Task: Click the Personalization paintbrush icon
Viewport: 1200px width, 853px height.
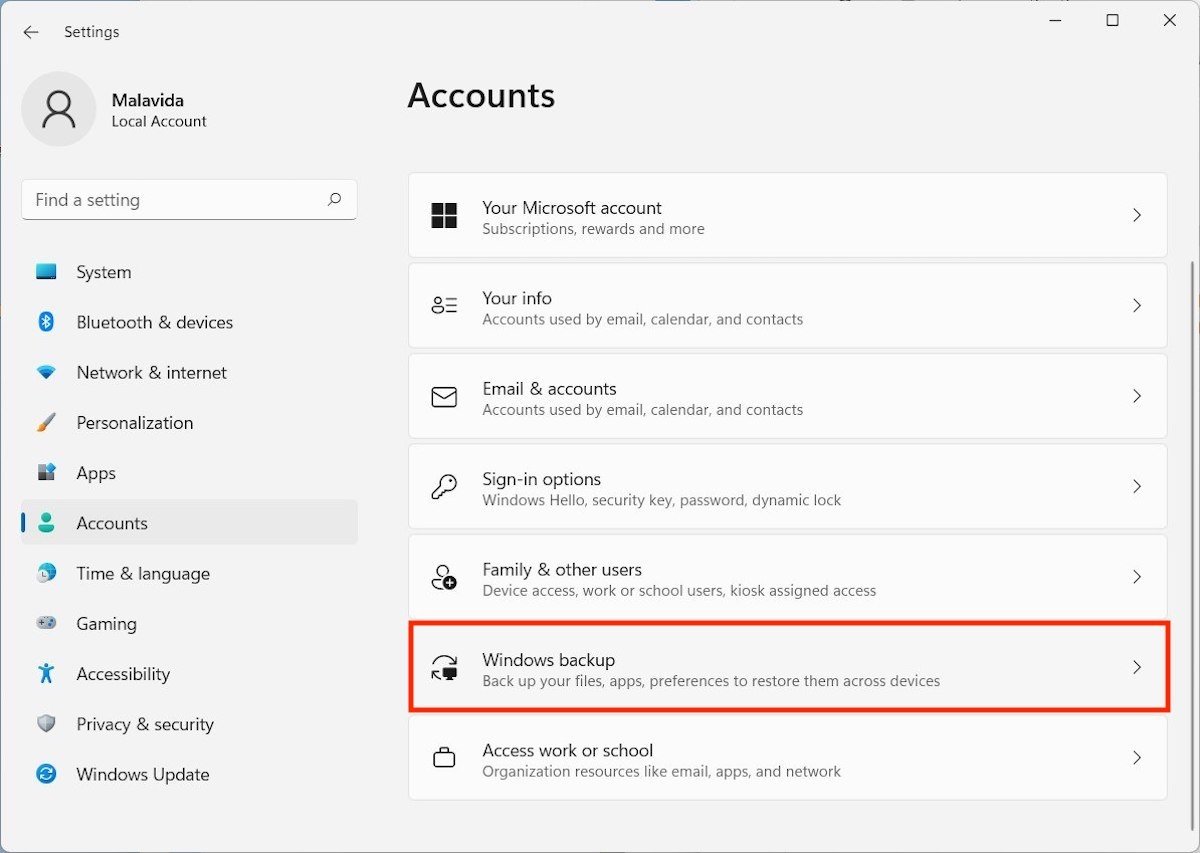Action: 46,422
